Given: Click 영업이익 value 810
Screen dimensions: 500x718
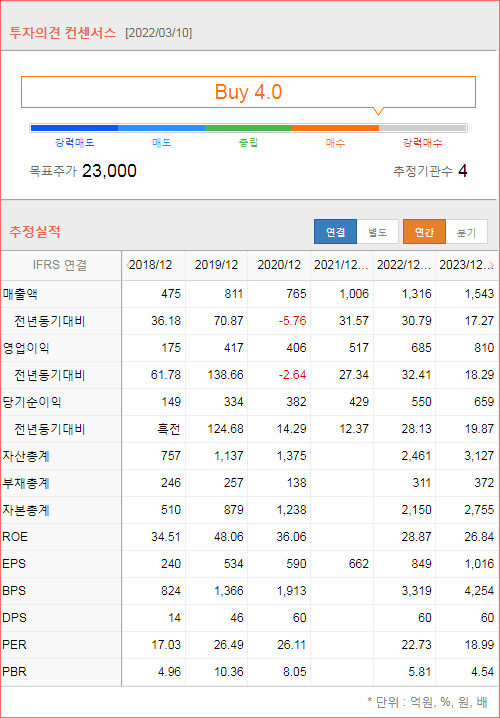Looking at the screenshot, I should click(x=484, y=348).
